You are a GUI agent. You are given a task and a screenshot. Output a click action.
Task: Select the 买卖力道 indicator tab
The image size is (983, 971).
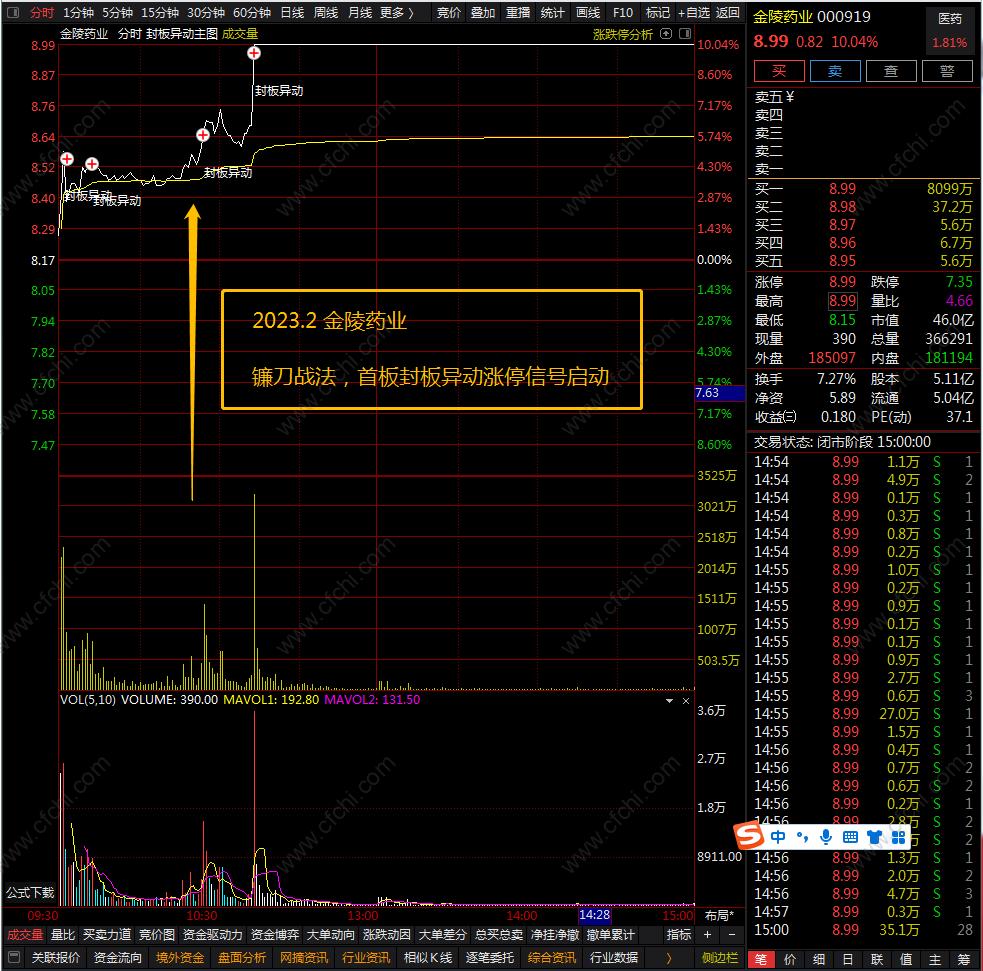[107, 935]
